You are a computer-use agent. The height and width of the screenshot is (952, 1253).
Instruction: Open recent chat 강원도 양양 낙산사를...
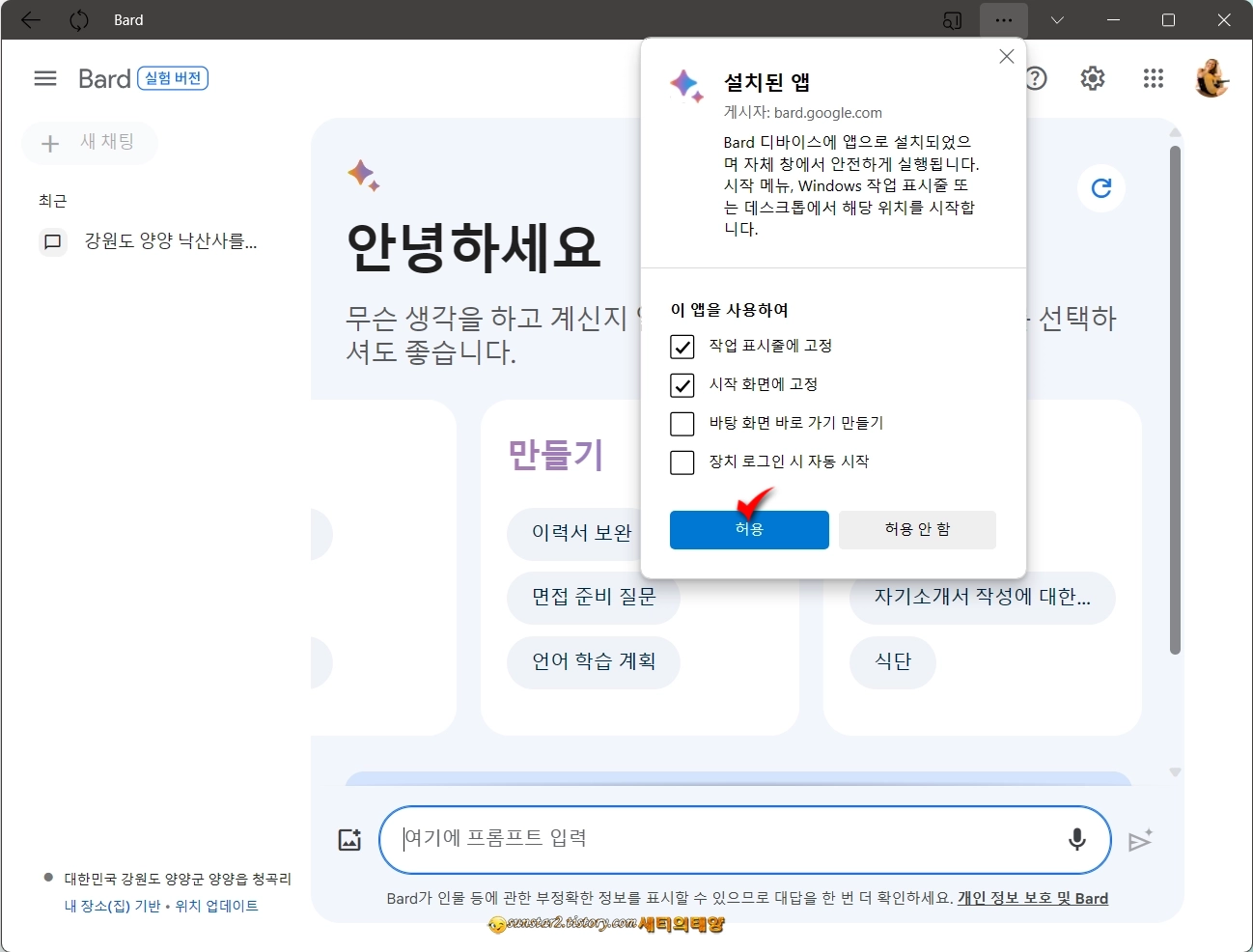click(171, 241)
